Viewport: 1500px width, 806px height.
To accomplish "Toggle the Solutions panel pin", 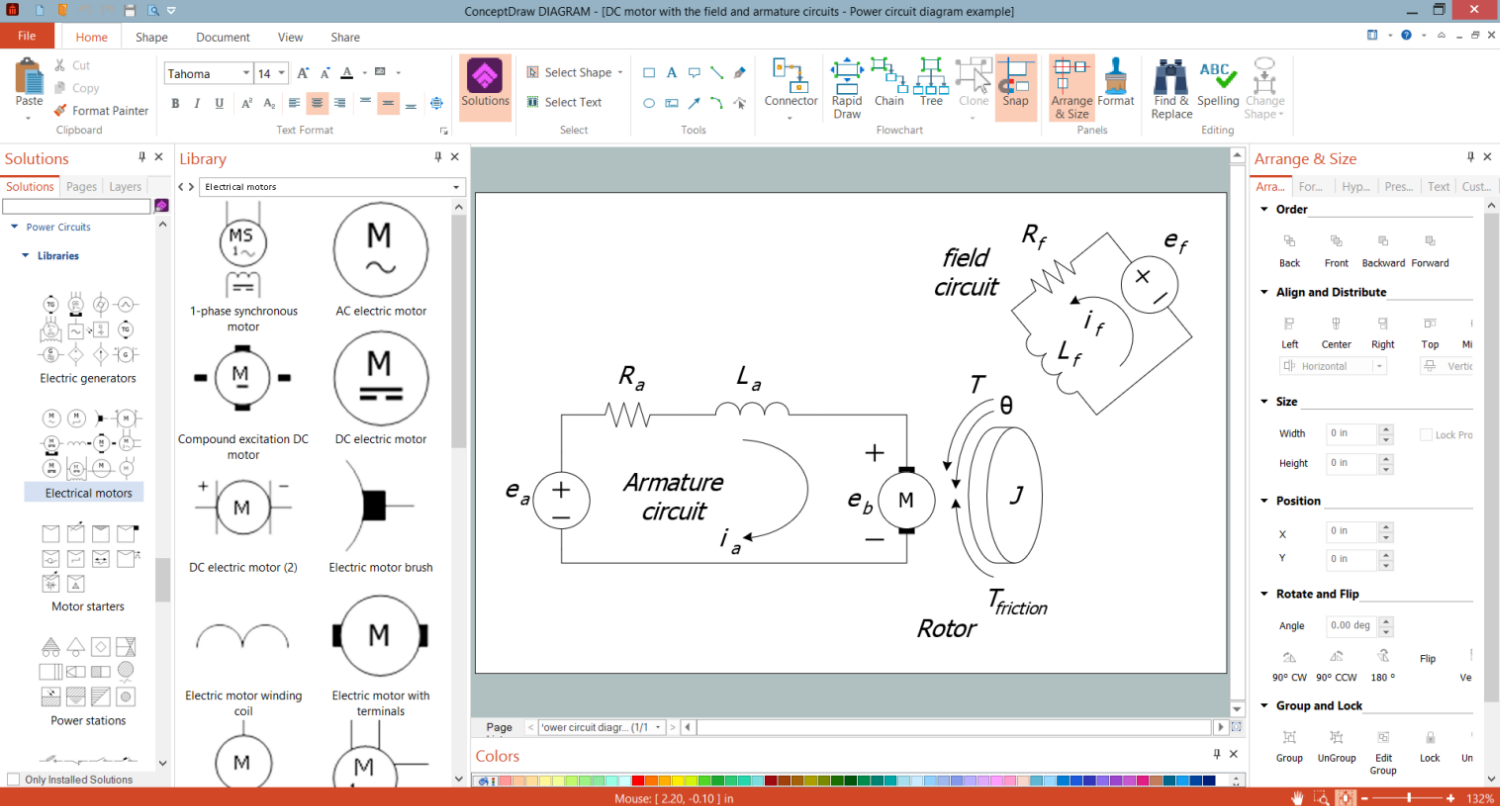I will [x=142, y=158].
